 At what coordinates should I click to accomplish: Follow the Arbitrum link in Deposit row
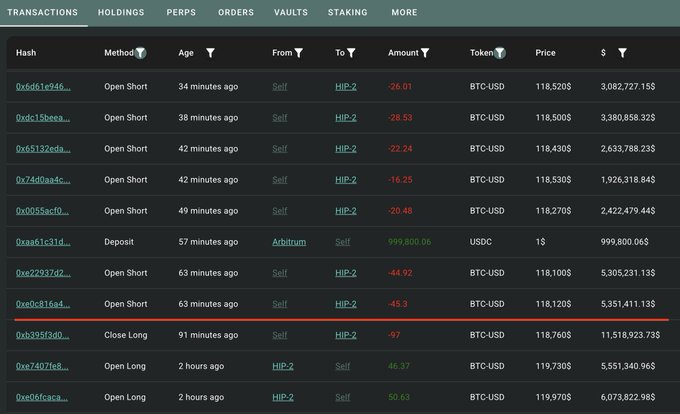point(289,242)
